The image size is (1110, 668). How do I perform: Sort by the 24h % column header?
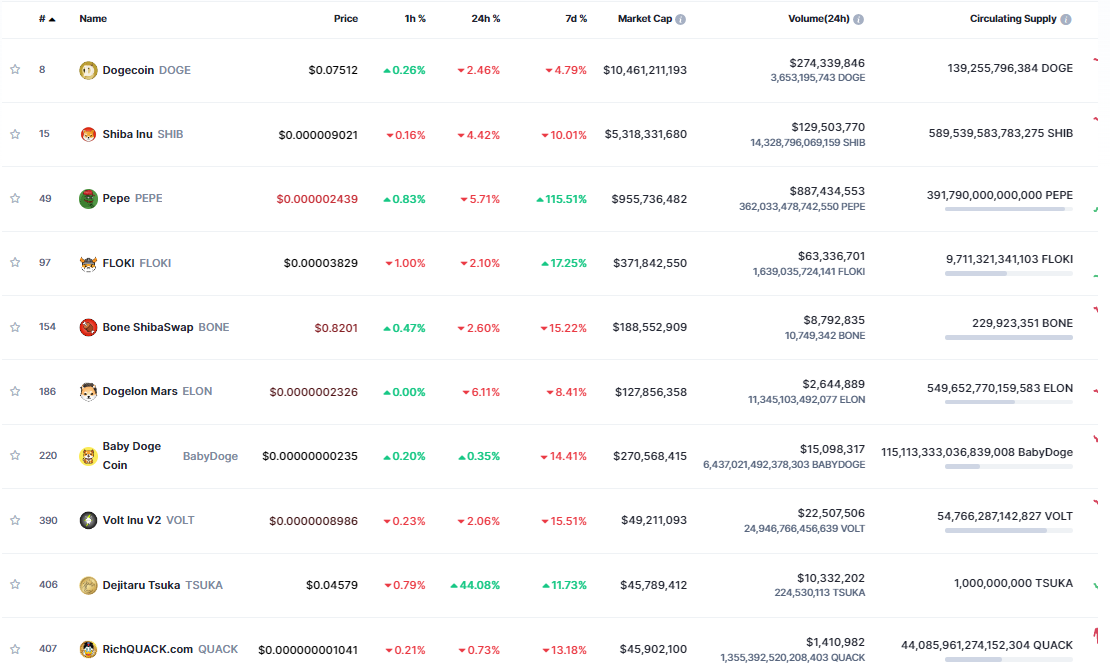pos(486,19)
